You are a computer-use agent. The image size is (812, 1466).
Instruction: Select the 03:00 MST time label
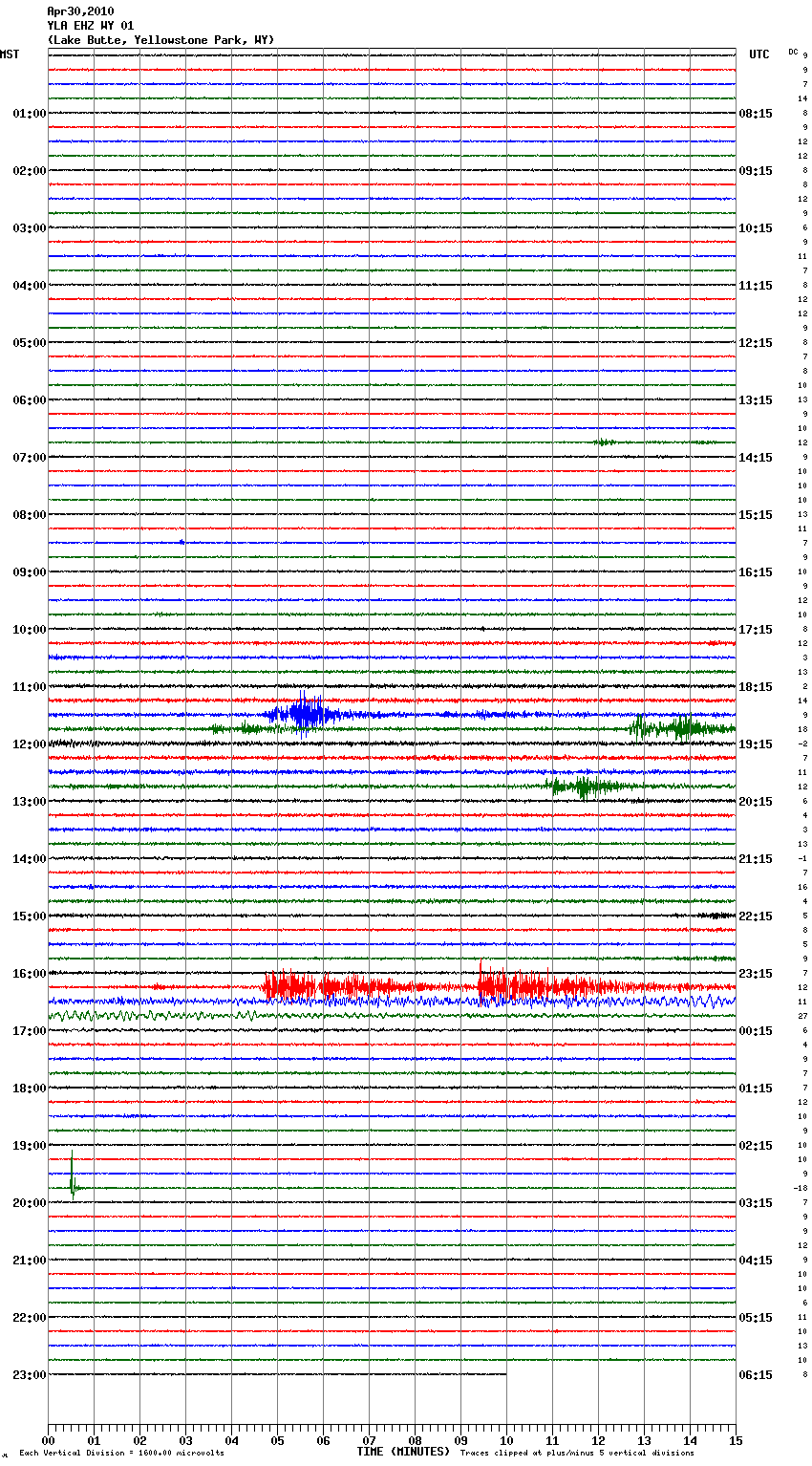[29, 228]
